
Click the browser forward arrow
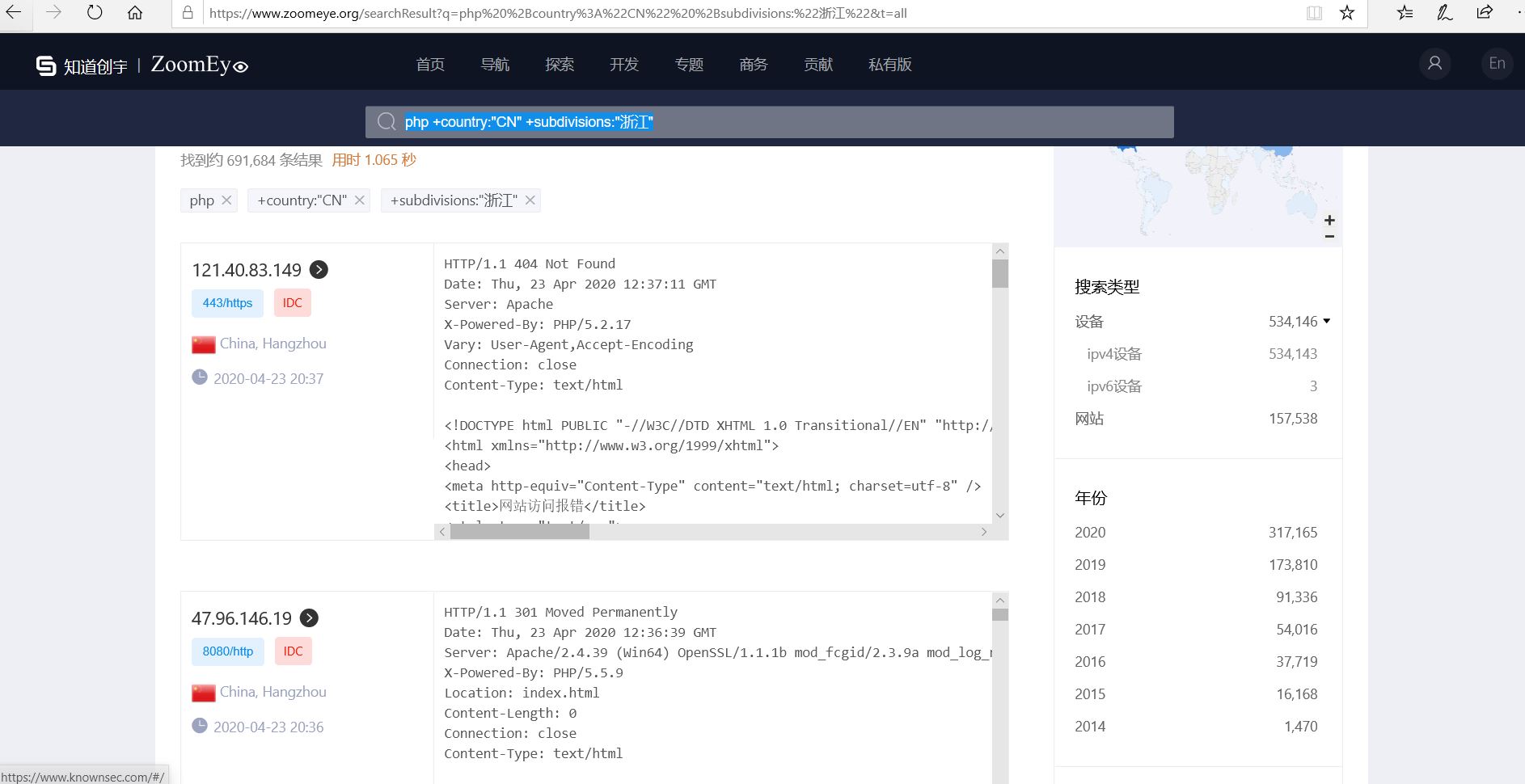pos(53,12)
